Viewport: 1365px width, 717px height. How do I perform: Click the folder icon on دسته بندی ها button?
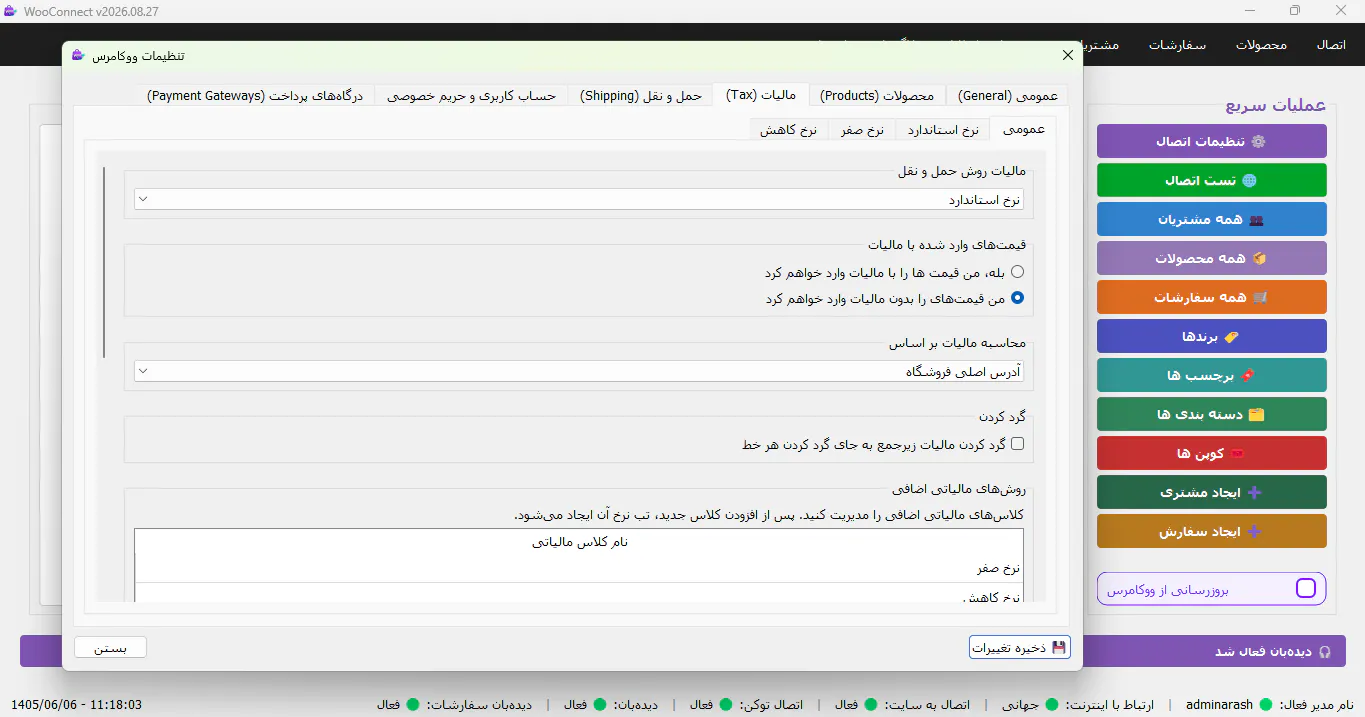point(1257,414)
